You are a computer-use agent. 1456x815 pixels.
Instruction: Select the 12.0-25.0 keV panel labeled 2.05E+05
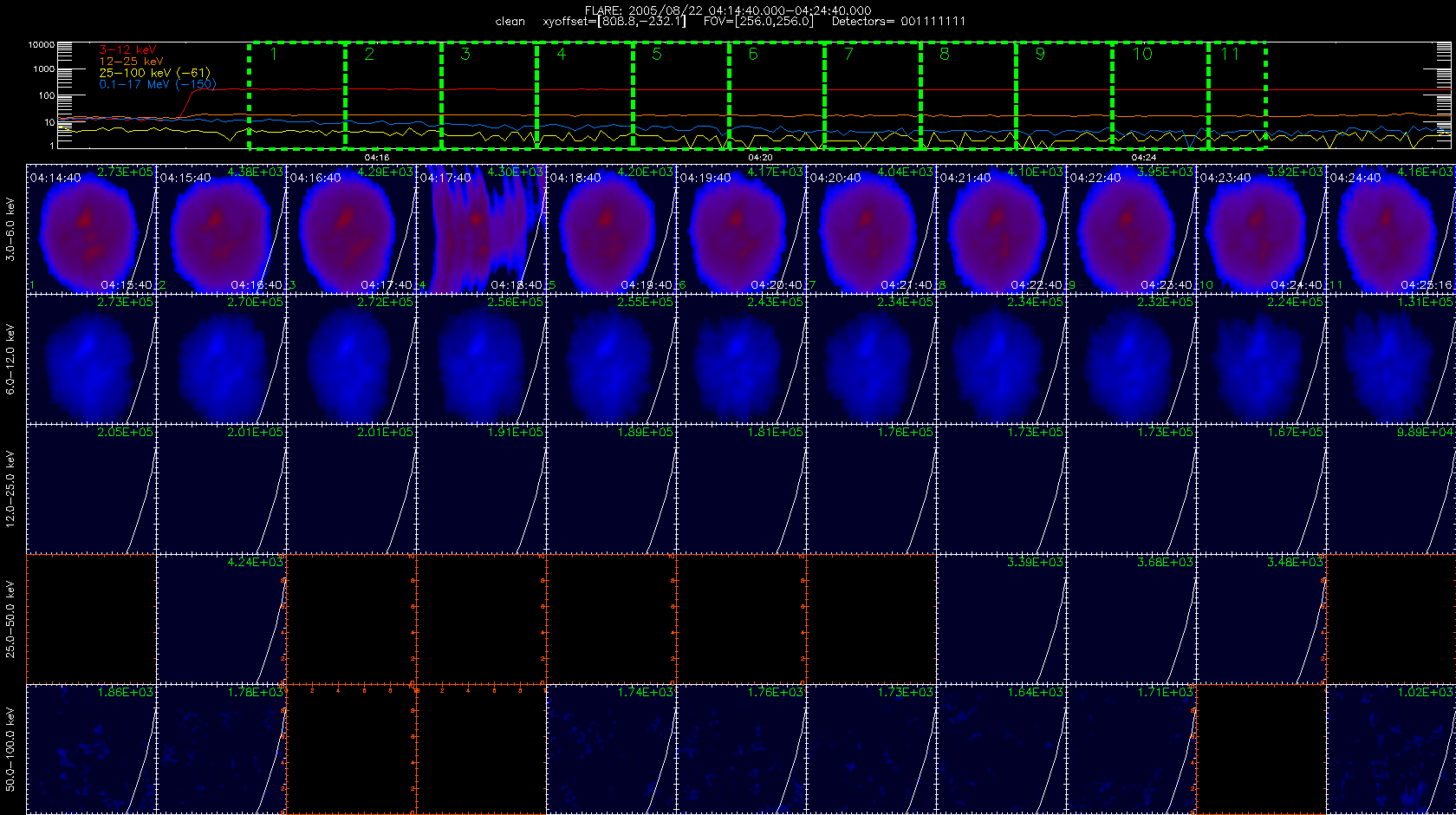pyautogui.click(x=91, y=489)
